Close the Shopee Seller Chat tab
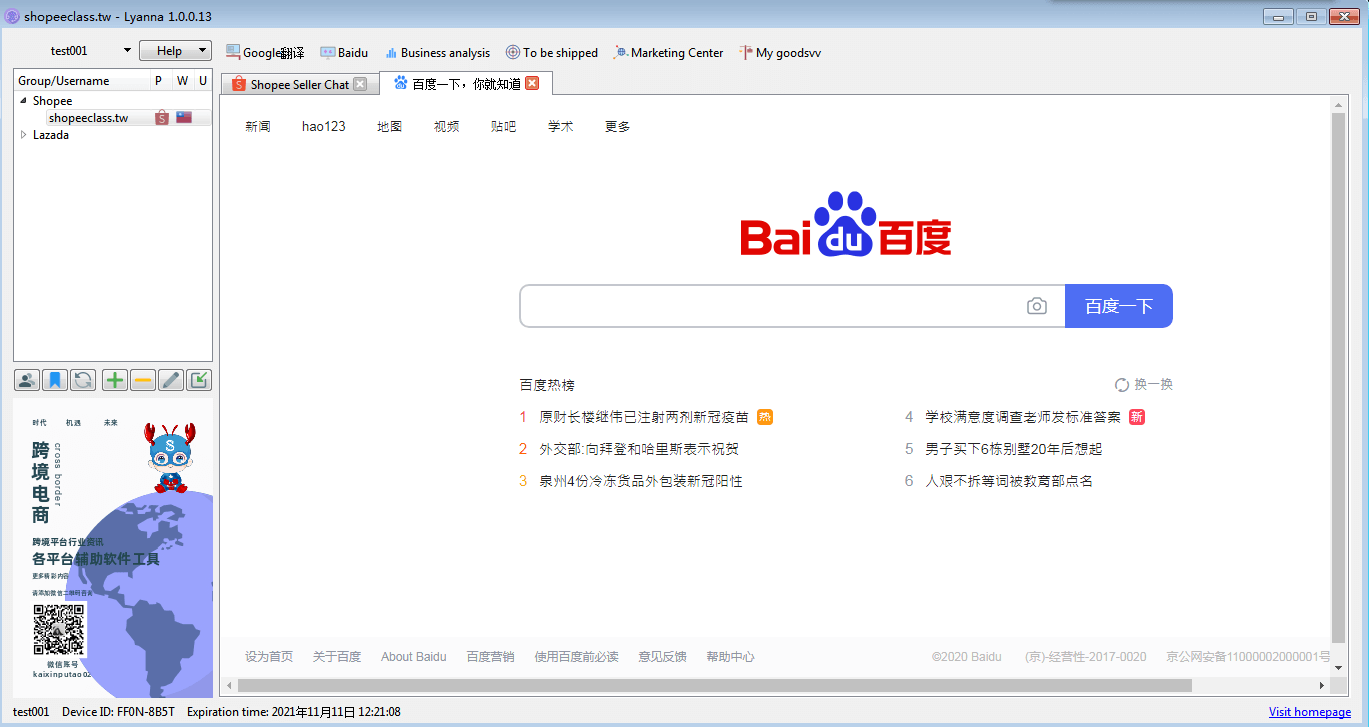The image size is (1369, 727). [x=360, y=84]
